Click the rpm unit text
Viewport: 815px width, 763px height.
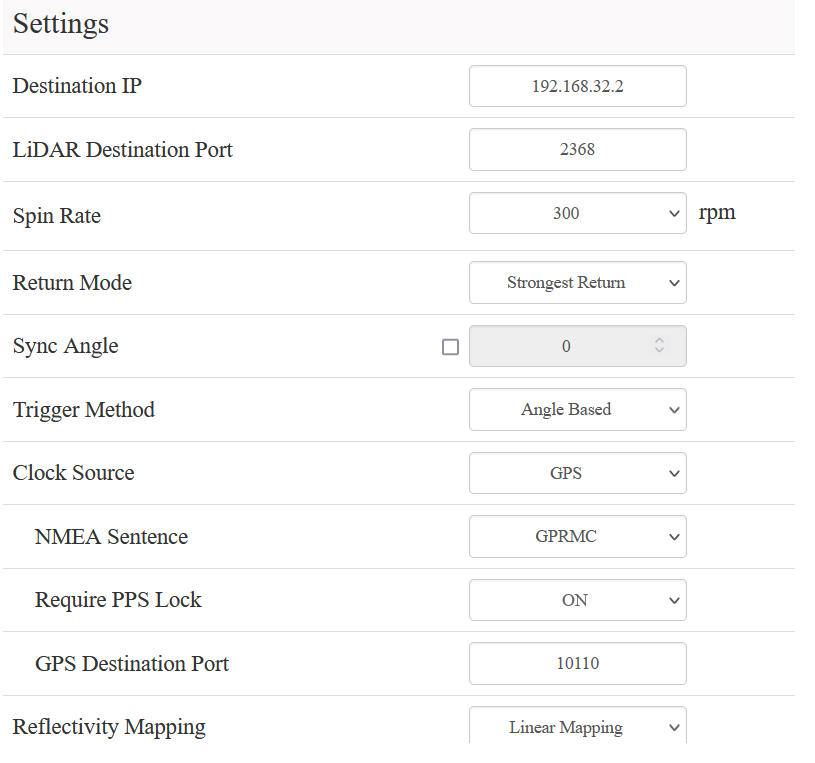tap(717, 212)
